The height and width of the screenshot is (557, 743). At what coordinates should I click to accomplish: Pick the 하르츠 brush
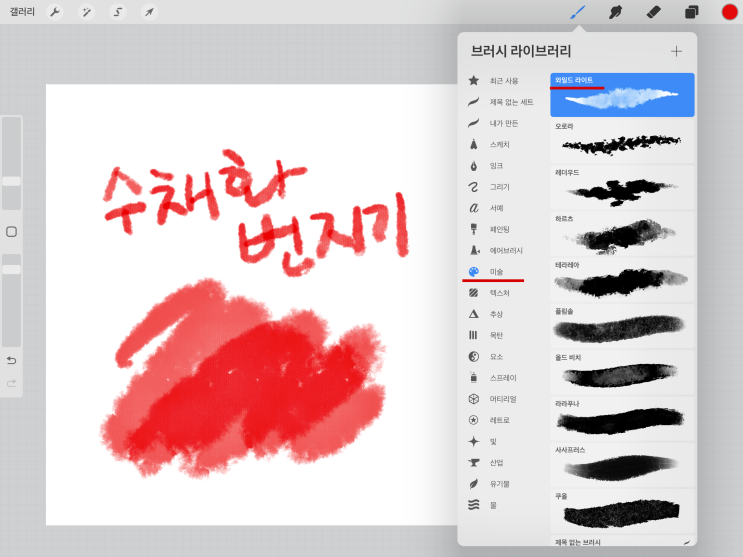(x=622, y=233)
